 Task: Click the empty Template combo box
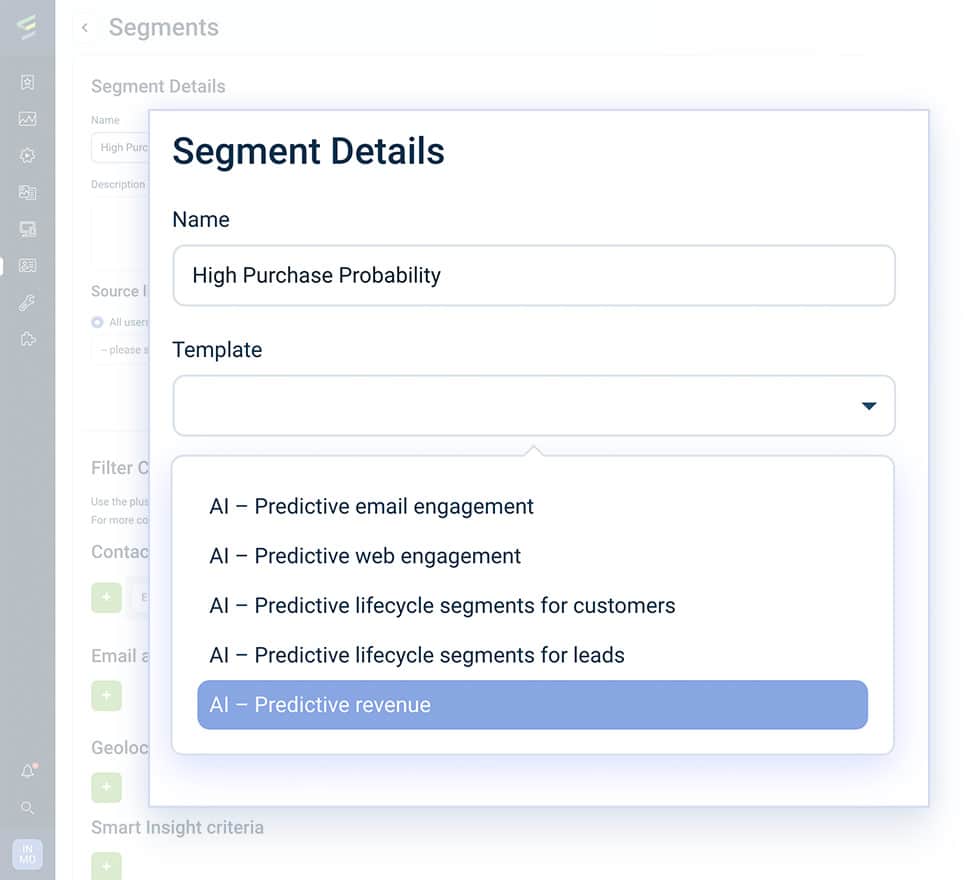533,406
